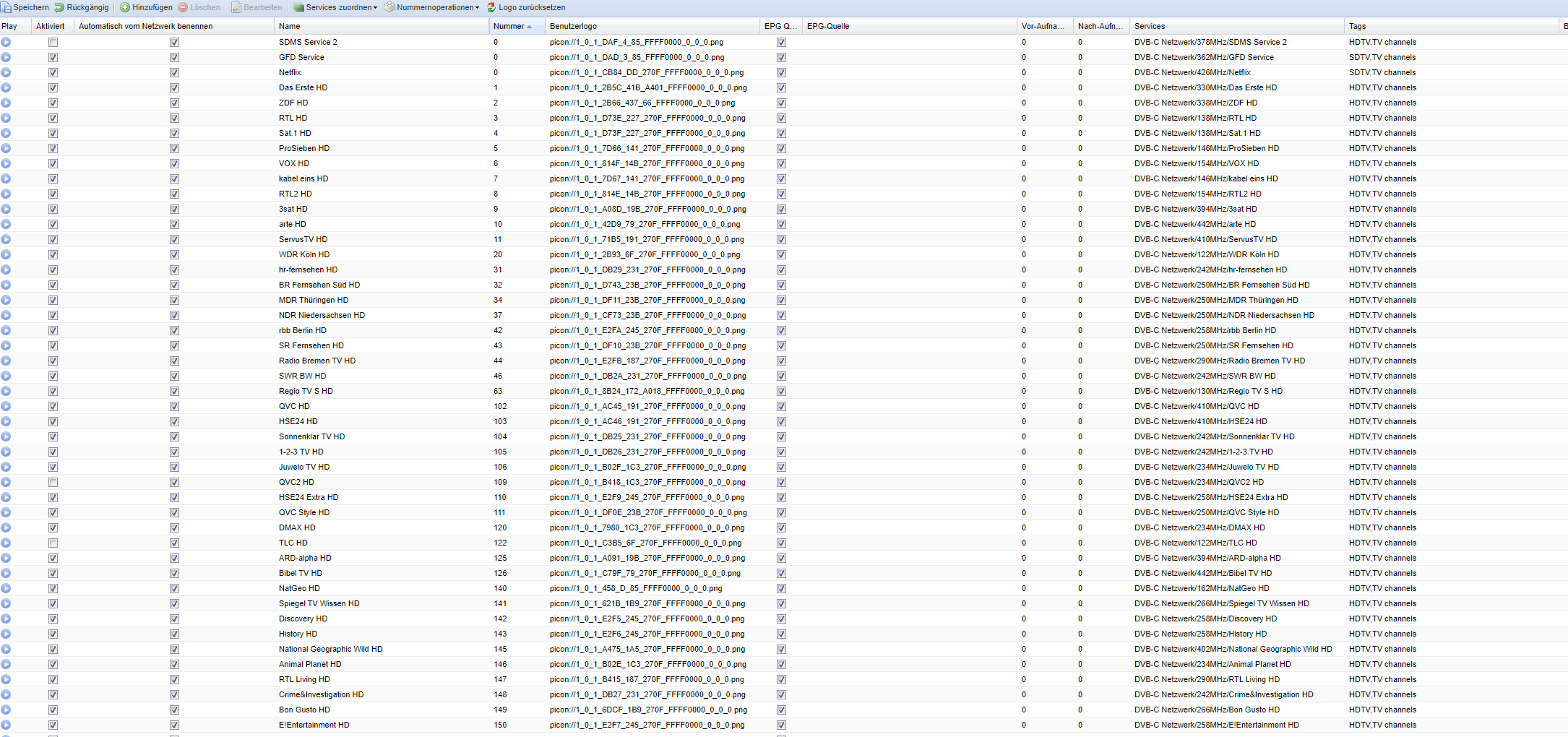Click the RTL Living HD tags cell
Viewport: 1568px width, 737px height.
pos(1382,679)
